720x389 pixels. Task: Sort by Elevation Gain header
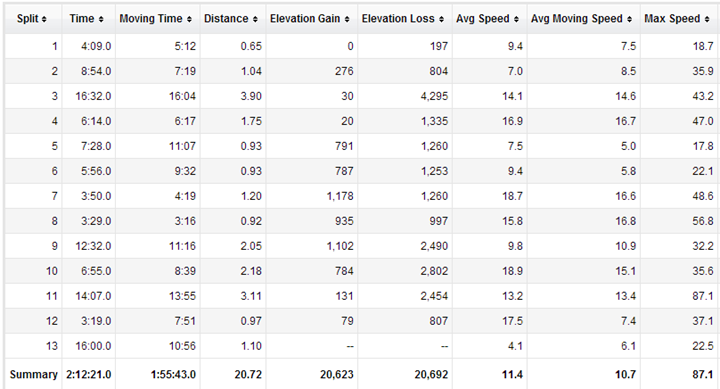(x=310, y=19)
